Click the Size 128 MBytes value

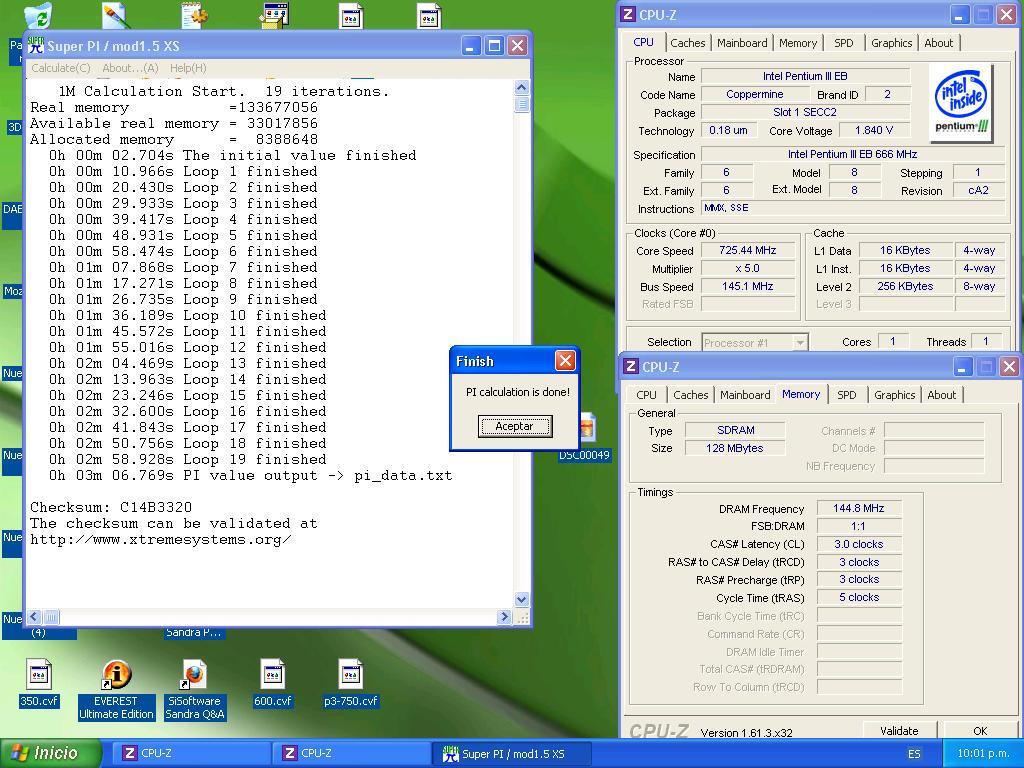pyautogui.click(x=735, y=448)
